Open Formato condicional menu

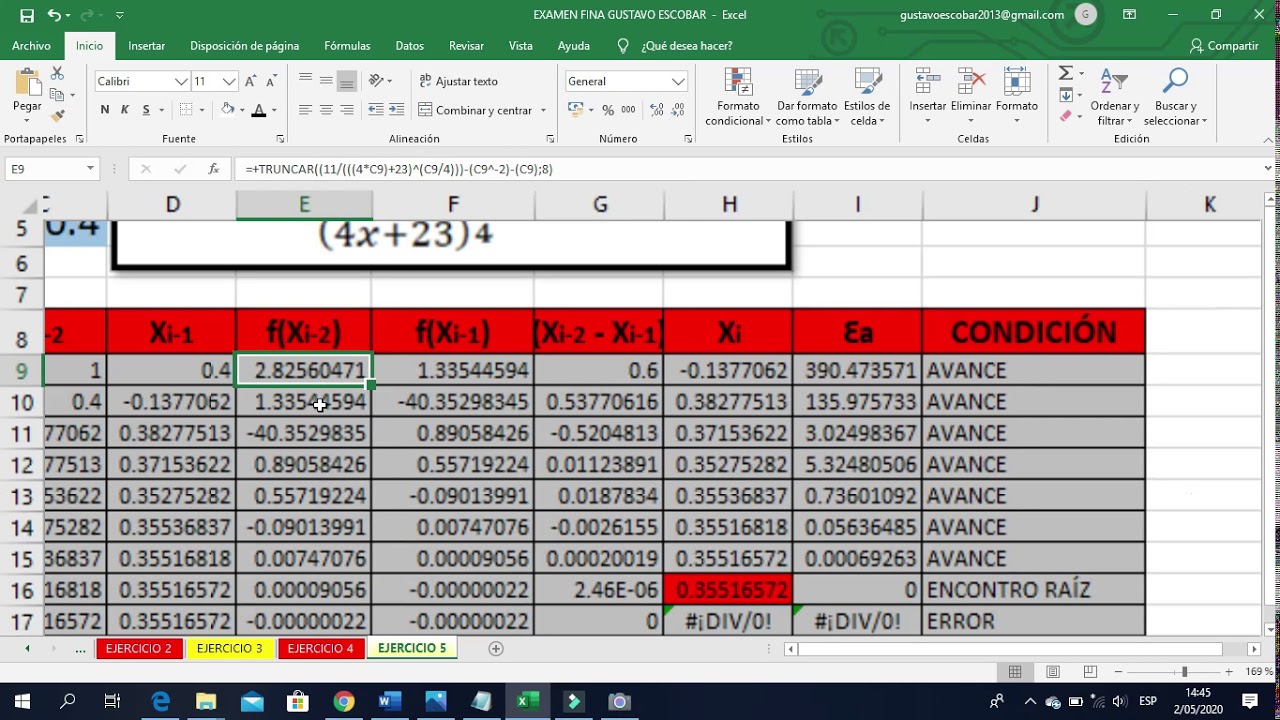point(738,97)
